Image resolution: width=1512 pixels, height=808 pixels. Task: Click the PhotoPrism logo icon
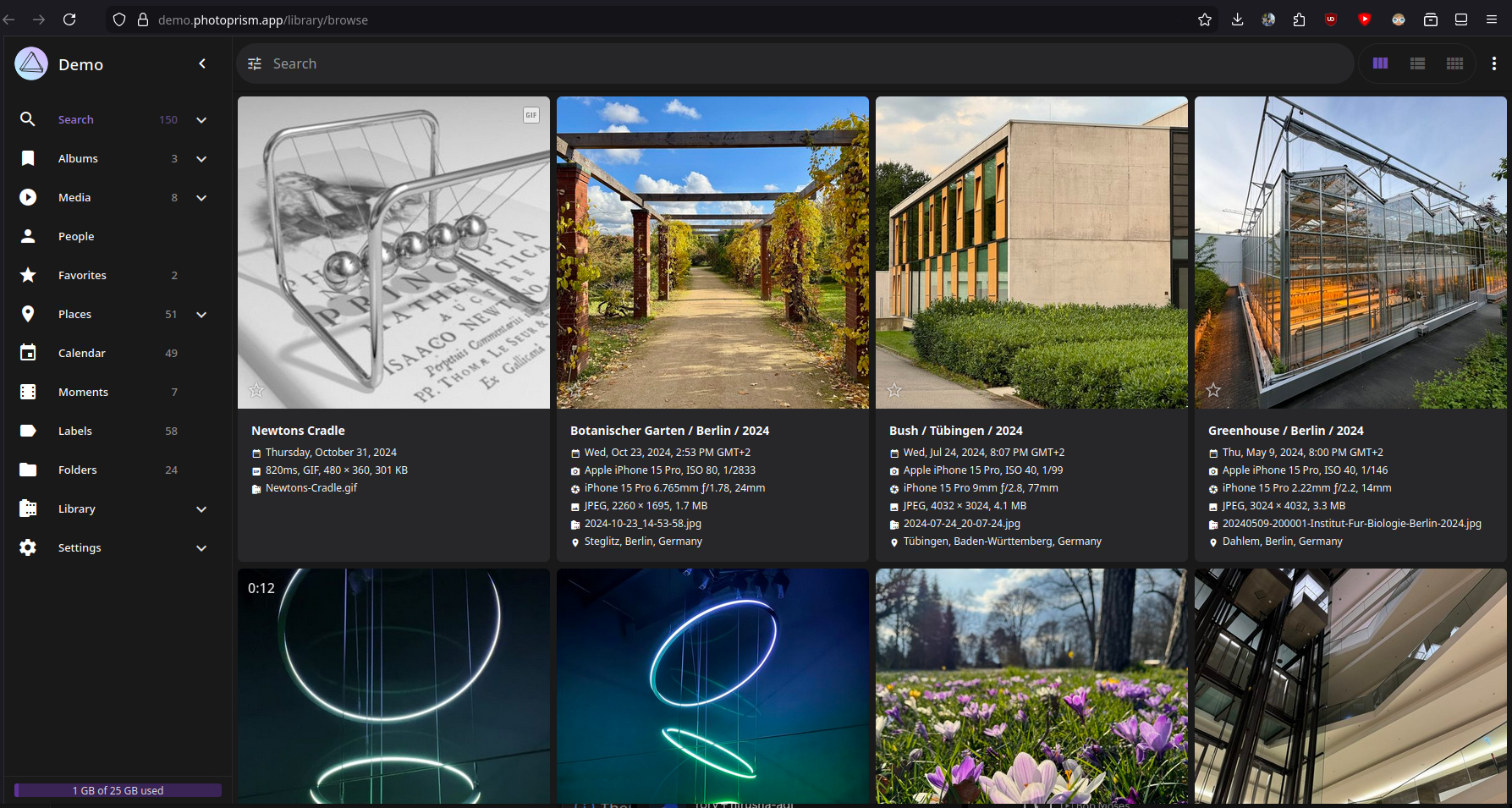pyautogui.click(x=31, y=64)
